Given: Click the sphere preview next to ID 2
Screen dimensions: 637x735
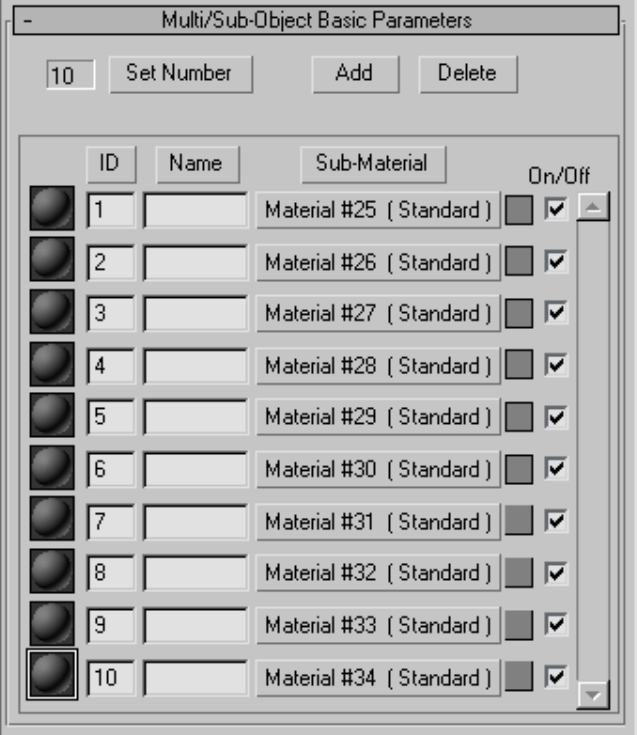Looking at the screenshot, I should pos(52,262).
